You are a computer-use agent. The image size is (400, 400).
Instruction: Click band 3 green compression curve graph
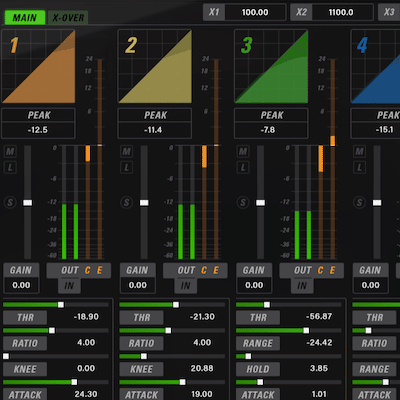[271, 67]
